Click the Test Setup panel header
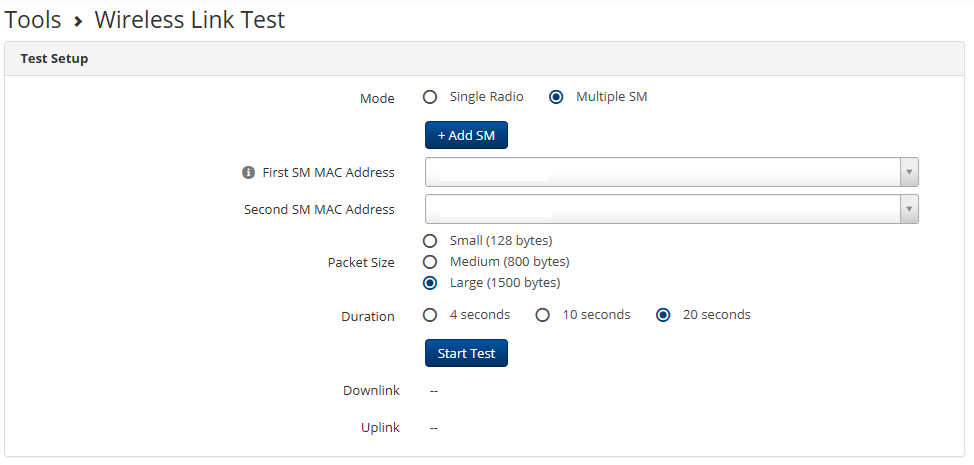 [55, 59]
